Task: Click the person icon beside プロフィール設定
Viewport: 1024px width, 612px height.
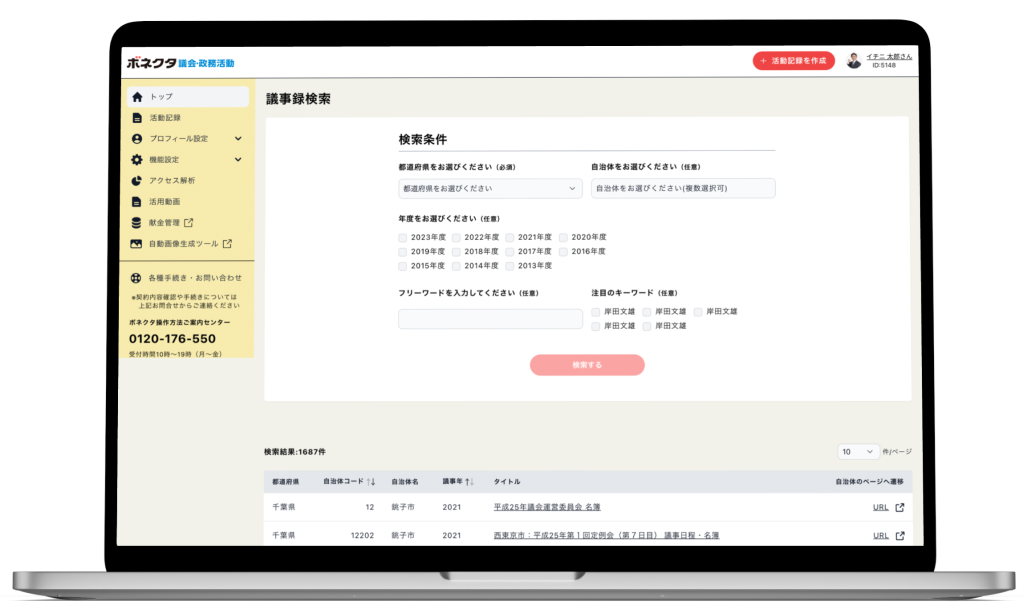Action: click(x=136, y=138)
